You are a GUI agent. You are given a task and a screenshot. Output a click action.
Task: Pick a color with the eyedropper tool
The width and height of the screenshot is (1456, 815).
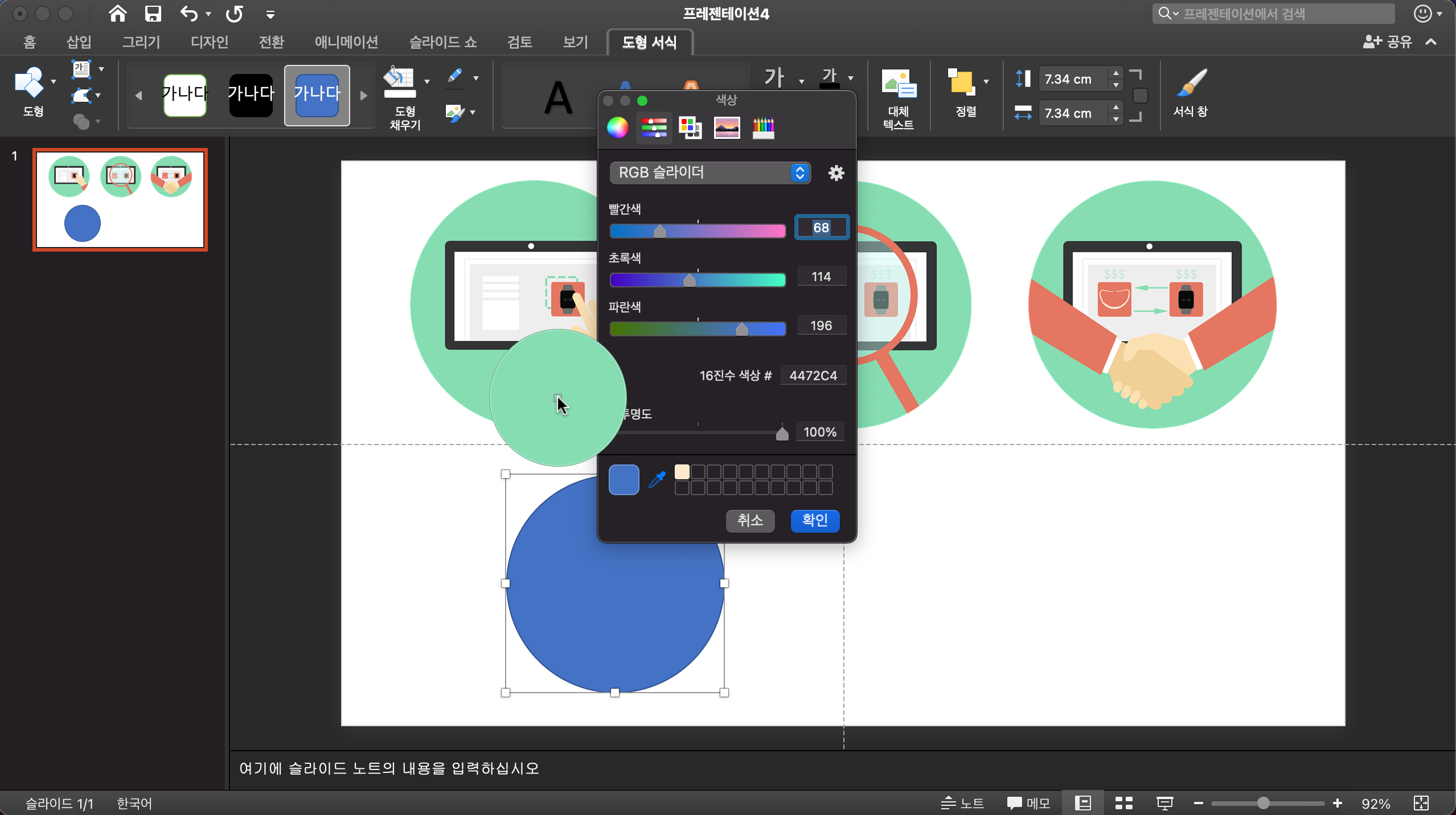click(x=657, y=479)
